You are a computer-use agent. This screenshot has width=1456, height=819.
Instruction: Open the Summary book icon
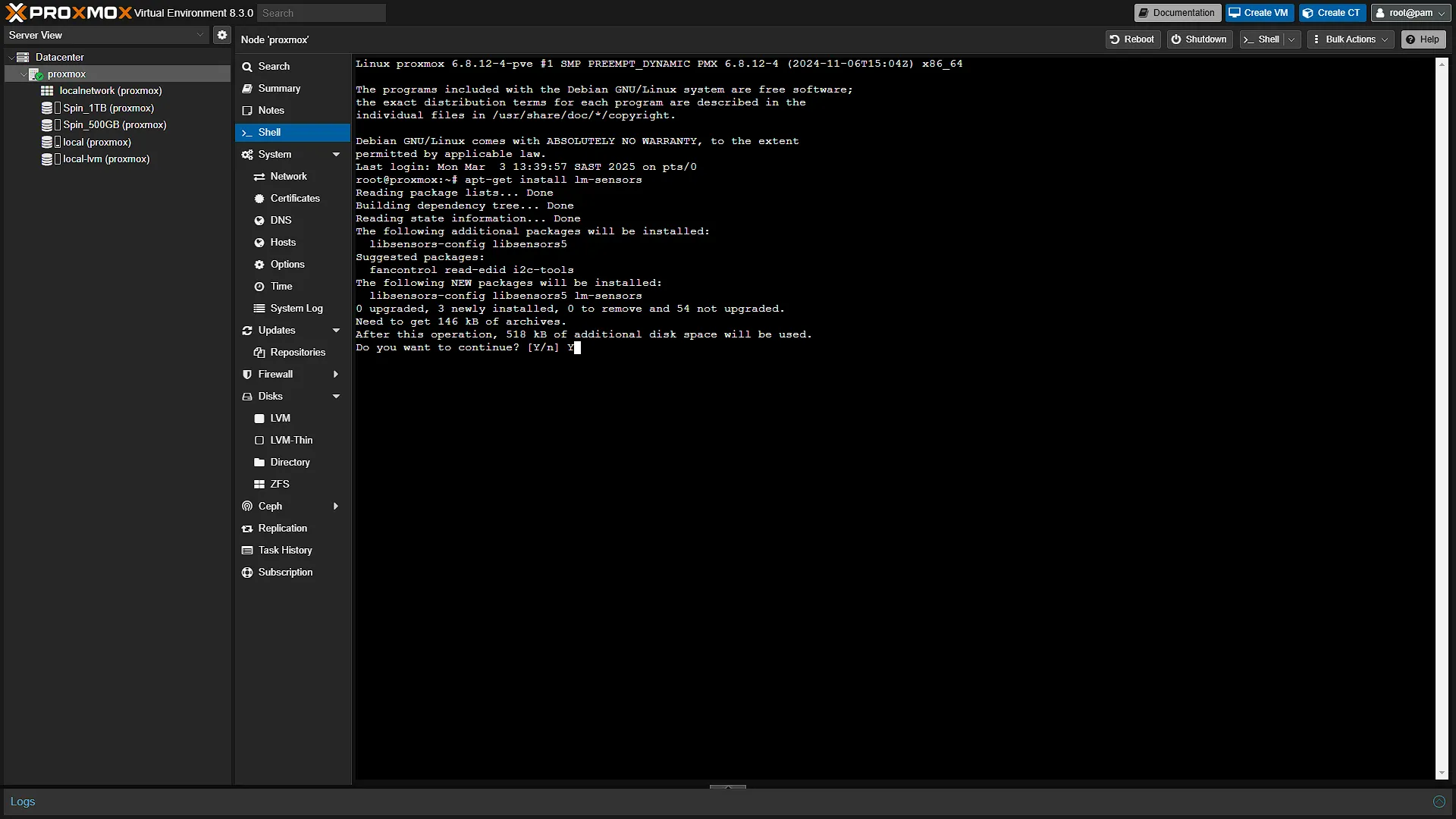(x=247, y=89)
